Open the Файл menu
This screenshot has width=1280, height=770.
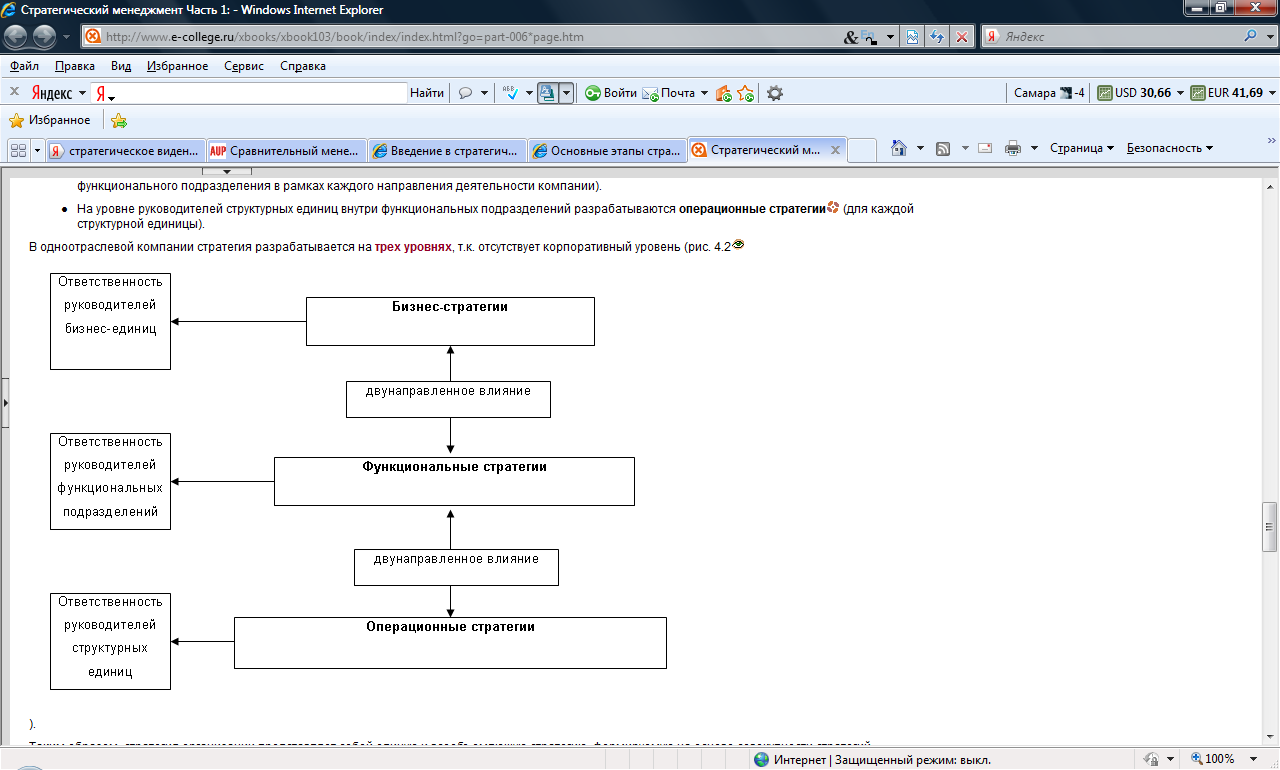[x=25, y=66]
